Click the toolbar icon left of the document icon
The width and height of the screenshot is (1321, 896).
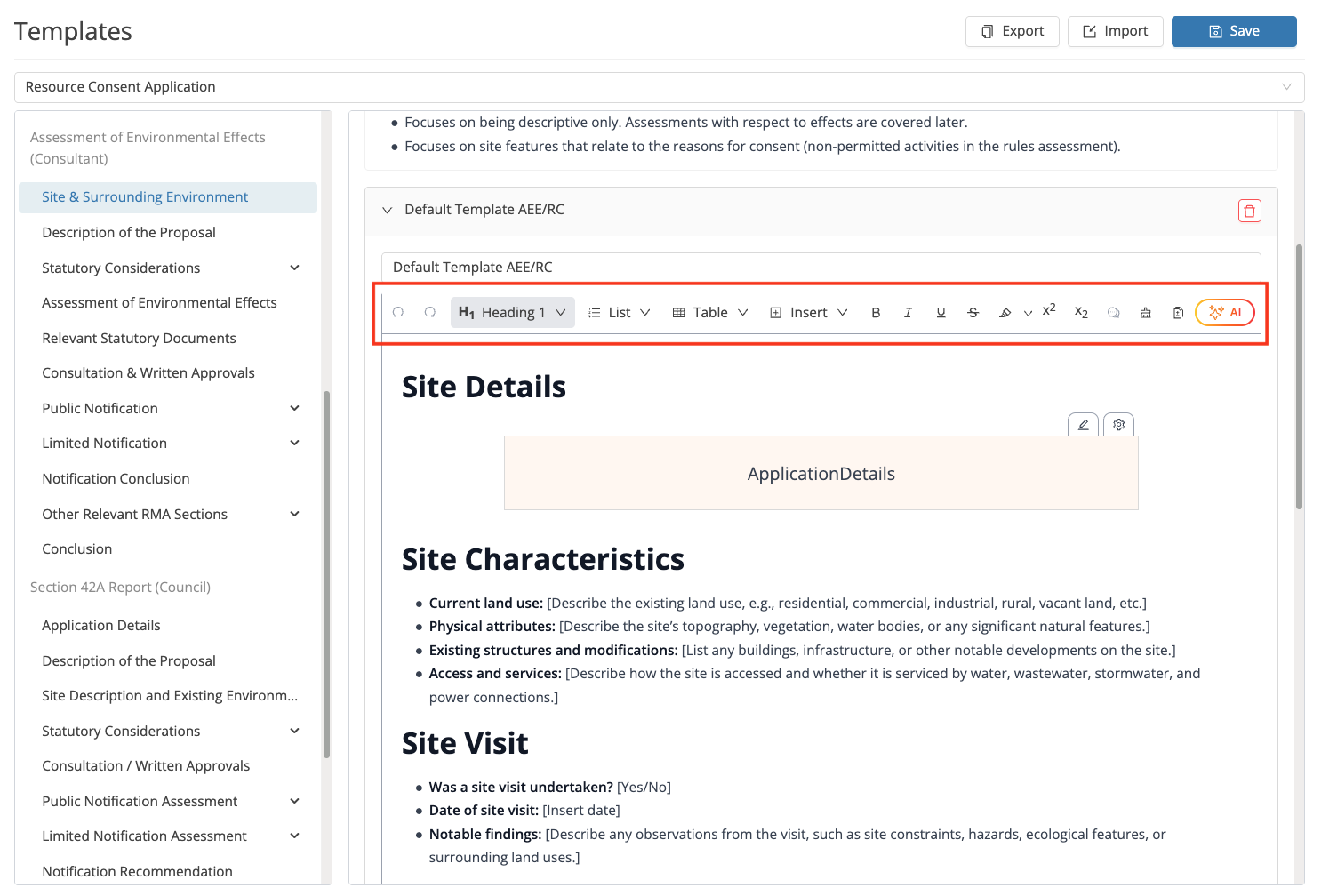point(1146,313)
